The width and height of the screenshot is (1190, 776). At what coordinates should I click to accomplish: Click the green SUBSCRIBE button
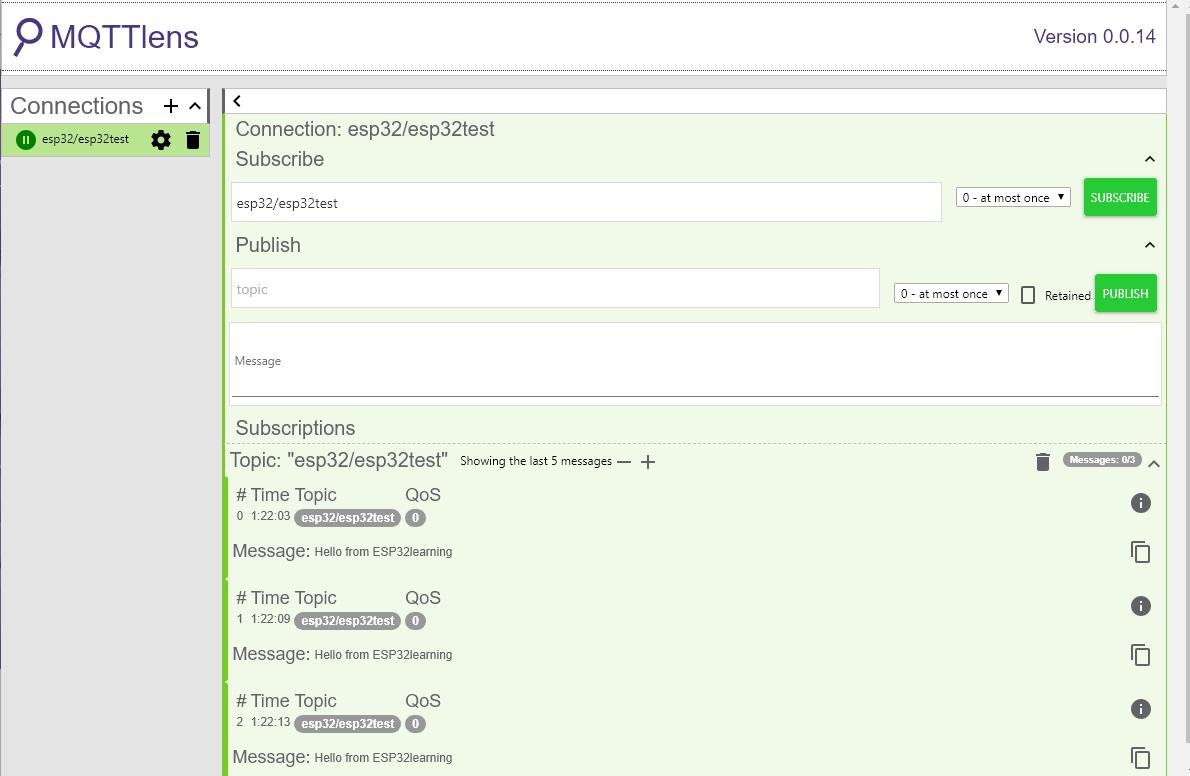pyautogui.click(x=1120, y=198)
